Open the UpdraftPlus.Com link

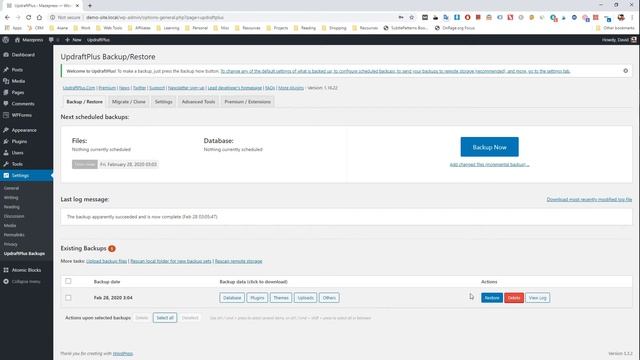tap(79, 88)
